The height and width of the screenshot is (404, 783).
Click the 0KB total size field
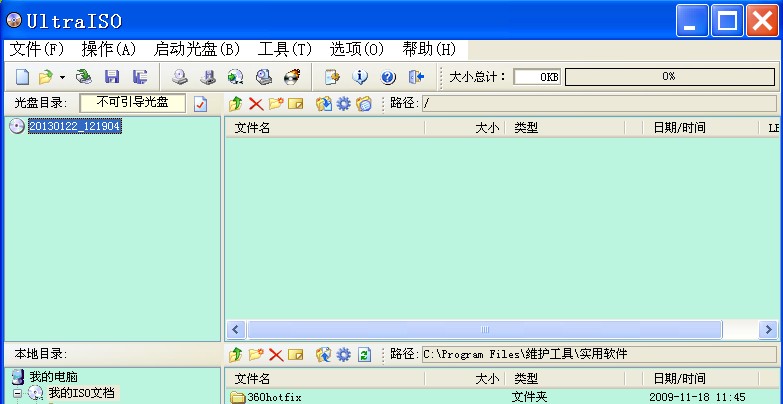pos(537,77)
